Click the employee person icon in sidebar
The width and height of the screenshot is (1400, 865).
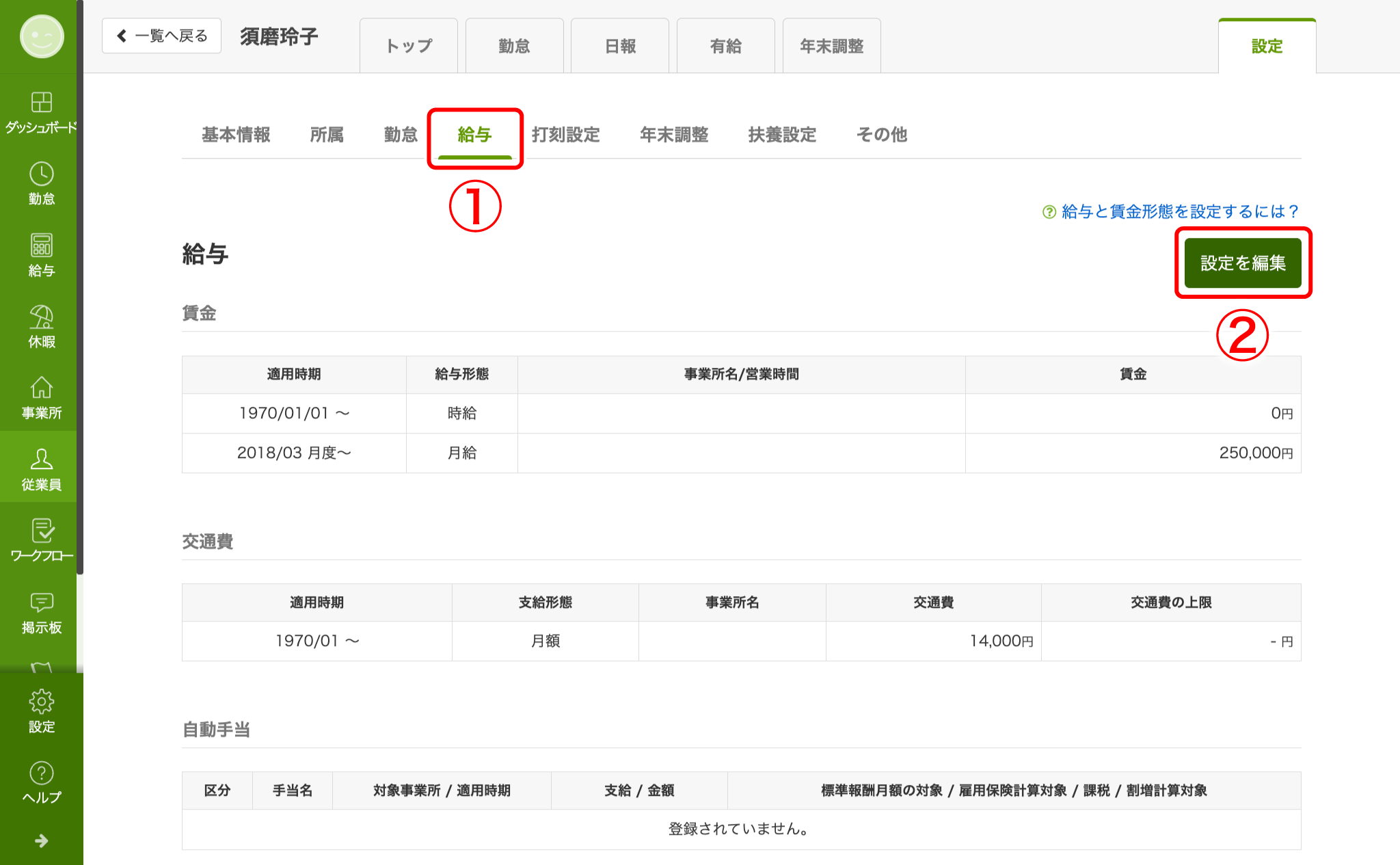tap(41, 460)
